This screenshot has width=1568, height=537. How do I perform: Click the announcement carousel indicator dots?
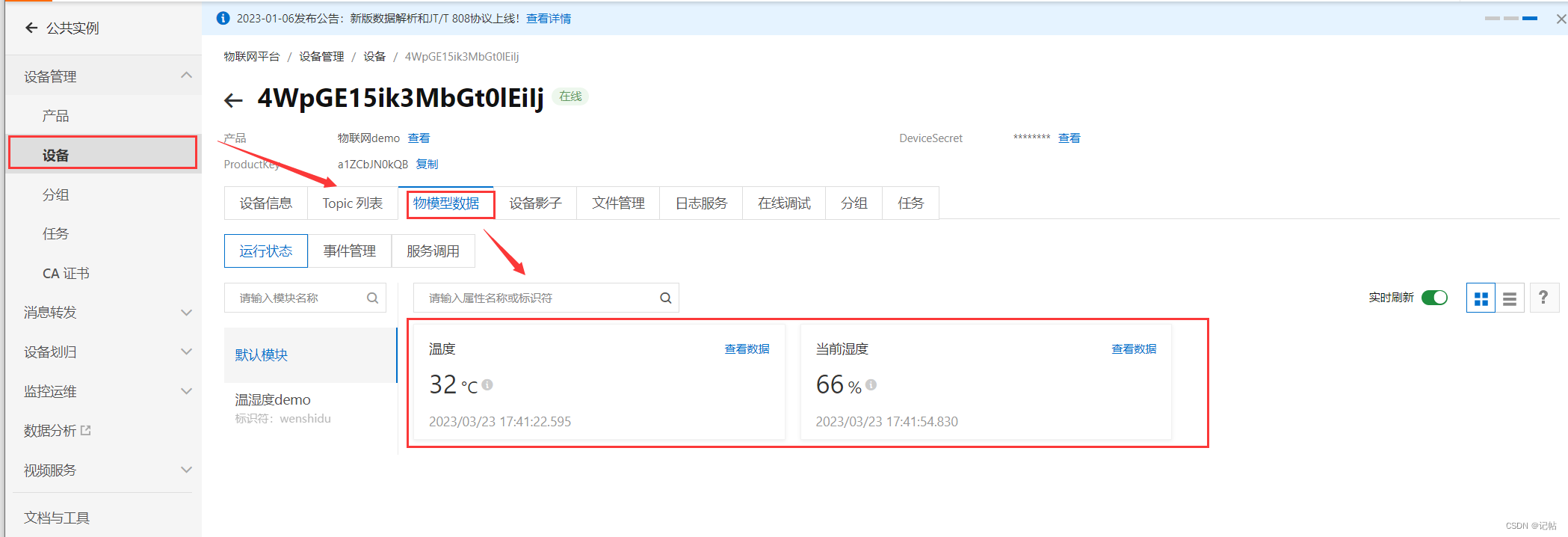pyautogui.click(x=1510, y=18)
